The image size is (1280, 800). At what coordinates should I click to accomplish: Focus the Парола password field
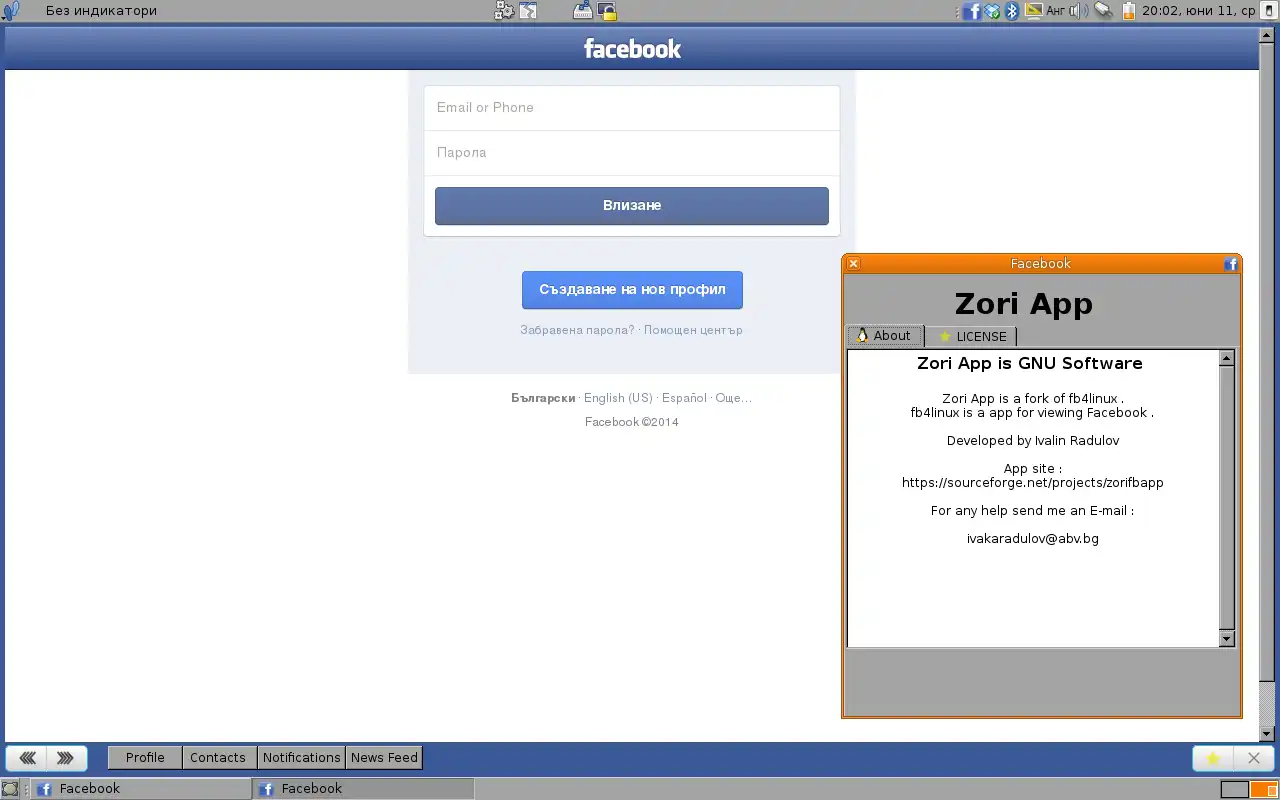point(632,153)
